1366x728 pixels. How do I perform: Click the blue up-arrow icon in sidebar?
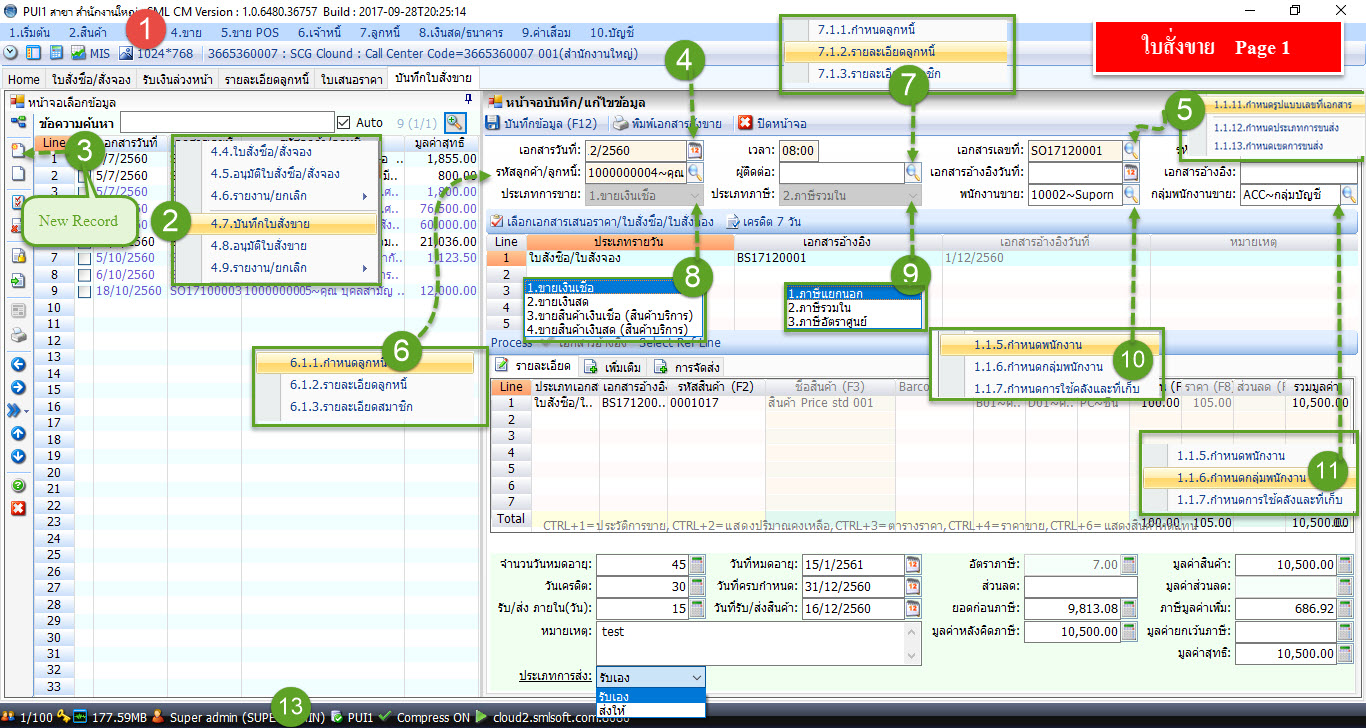pyautogui.click(x=18, y=434)
